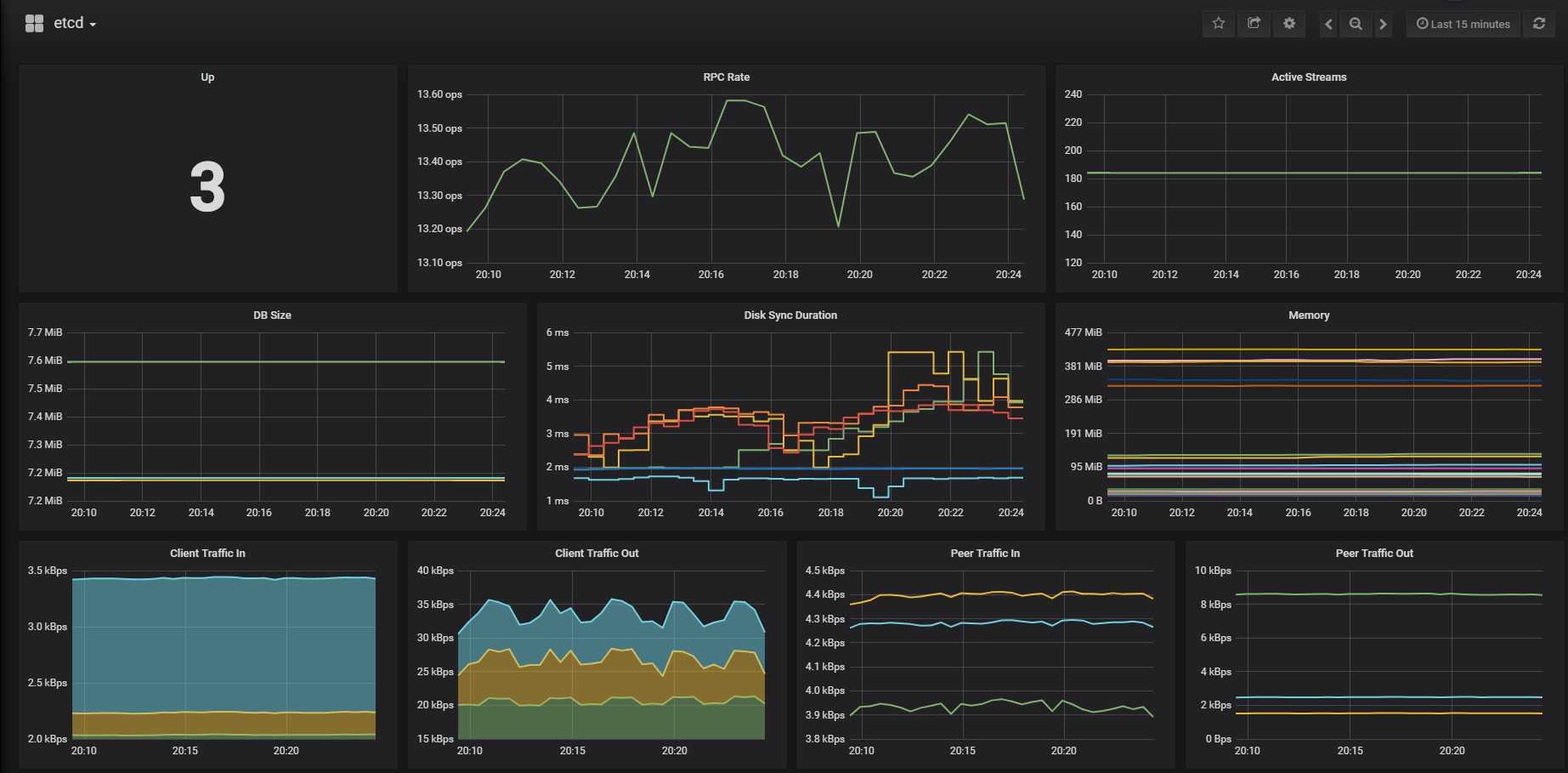The image size is (1568, 773).
Task: Zoom out the time range
Action: 1356,24
